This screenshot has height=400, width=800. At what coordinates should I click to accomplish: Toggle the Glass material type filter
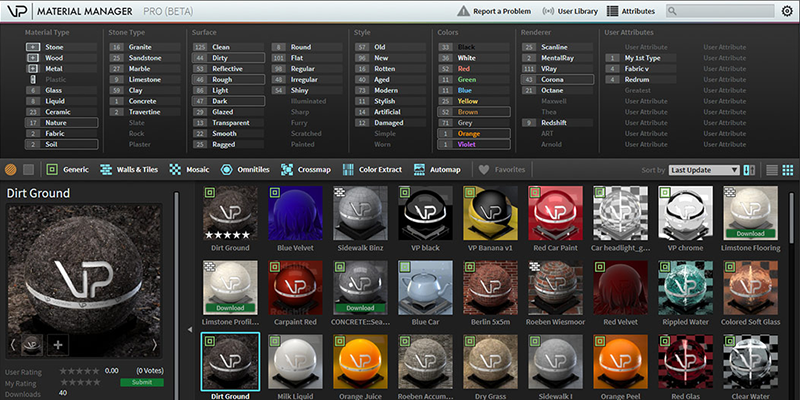coord(61,90)
